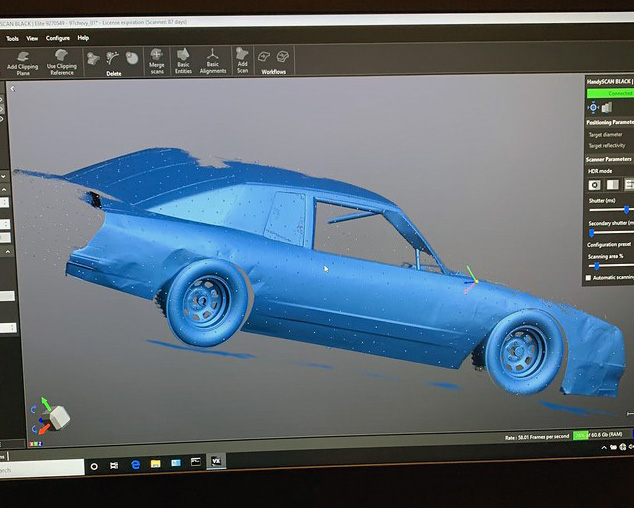Select the first HDR mode option
The height and width of the screenshot is (508, 634).
coord(594,185)
